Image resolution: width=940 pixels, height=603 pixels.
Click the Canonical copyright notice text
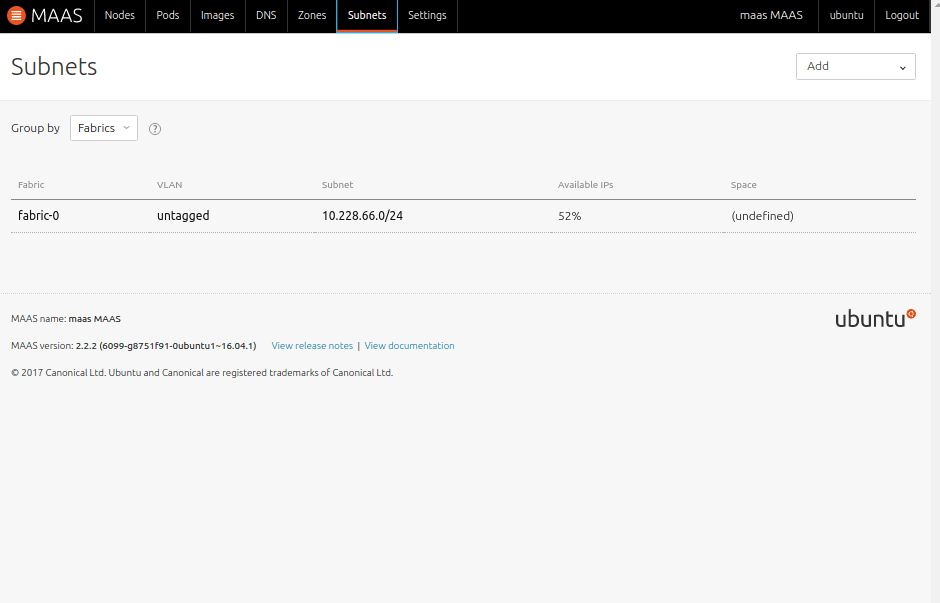[202, 373]
